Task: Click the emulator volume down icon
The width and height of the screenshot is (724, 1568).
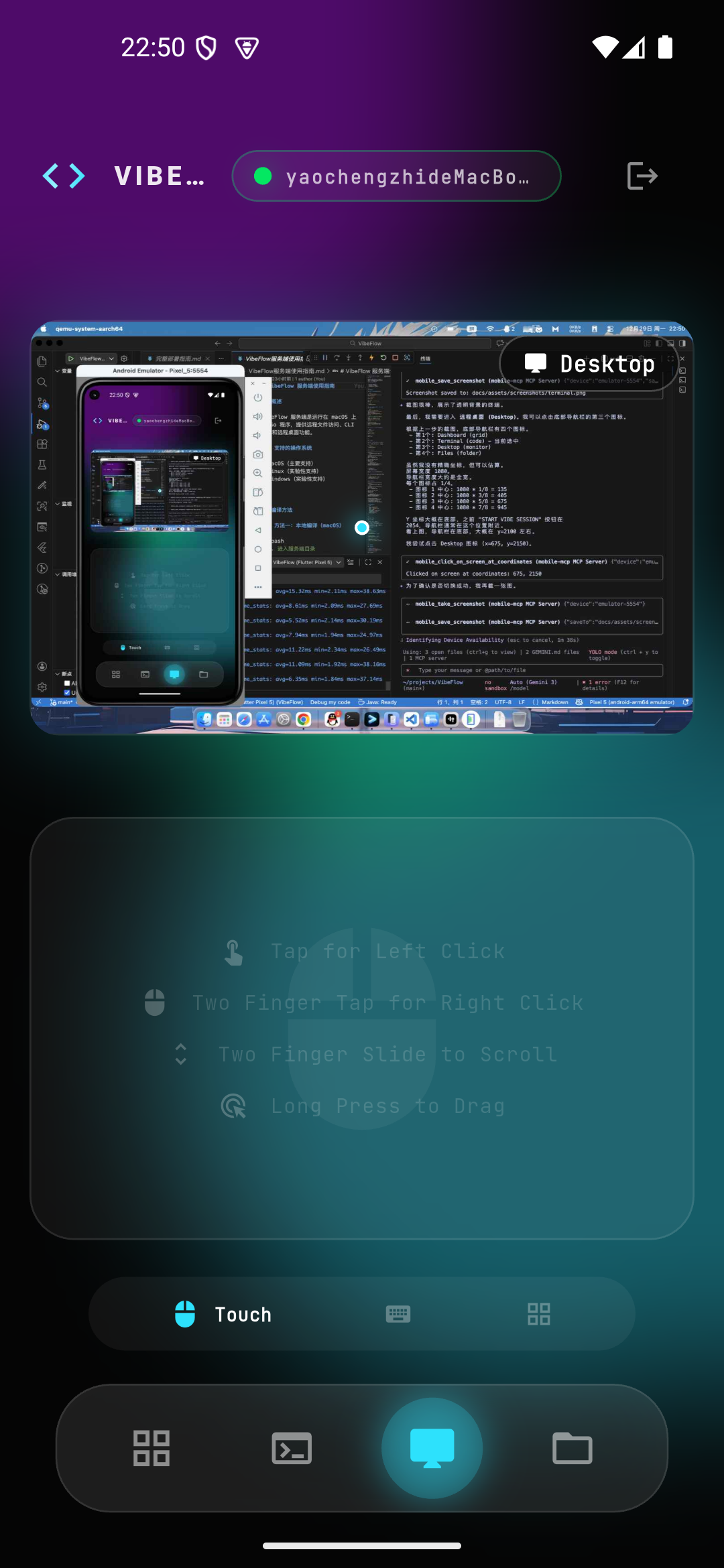Action: click(257, 435)
